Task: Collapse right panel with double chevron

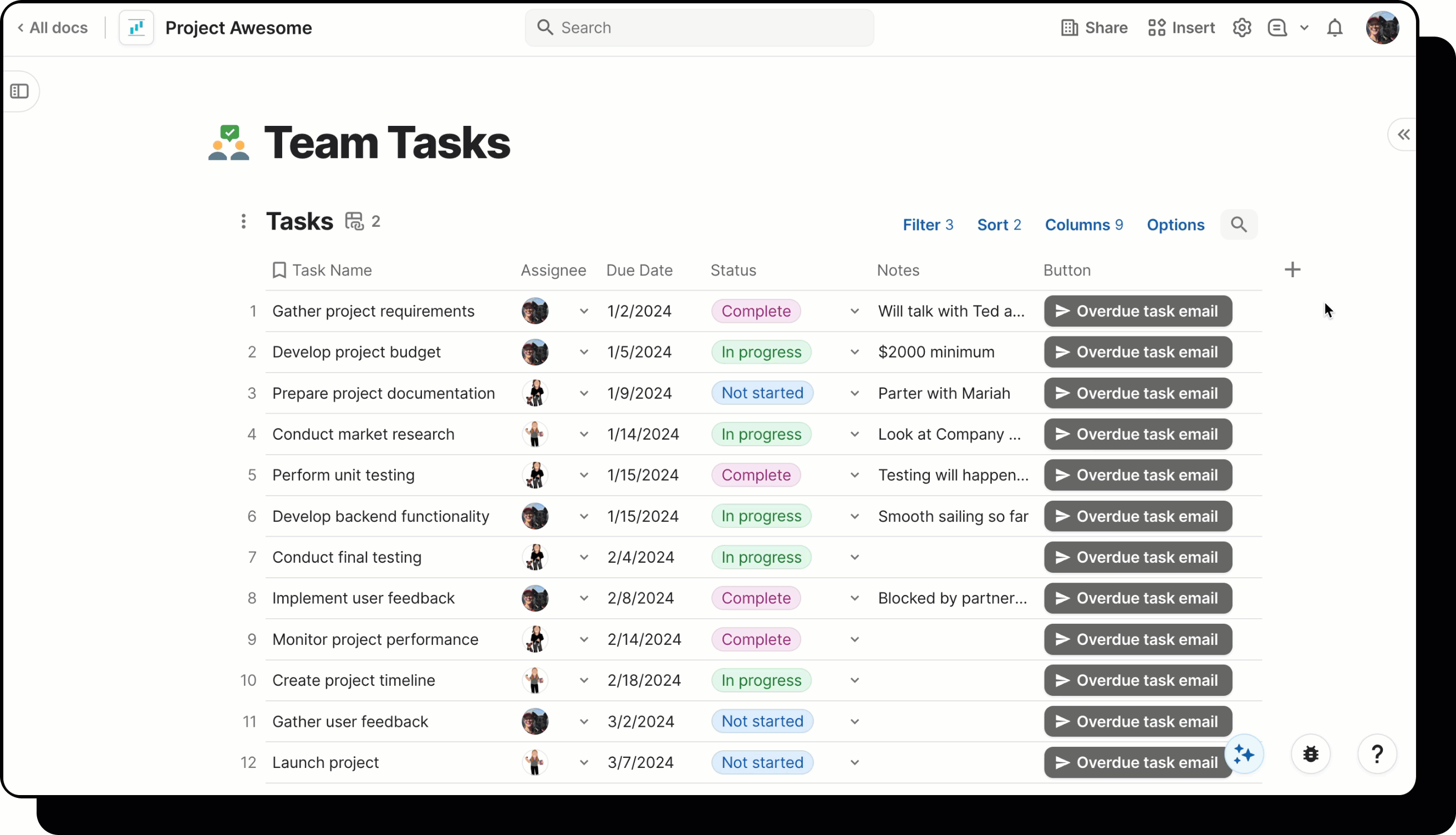Action: pos(1403,135)
